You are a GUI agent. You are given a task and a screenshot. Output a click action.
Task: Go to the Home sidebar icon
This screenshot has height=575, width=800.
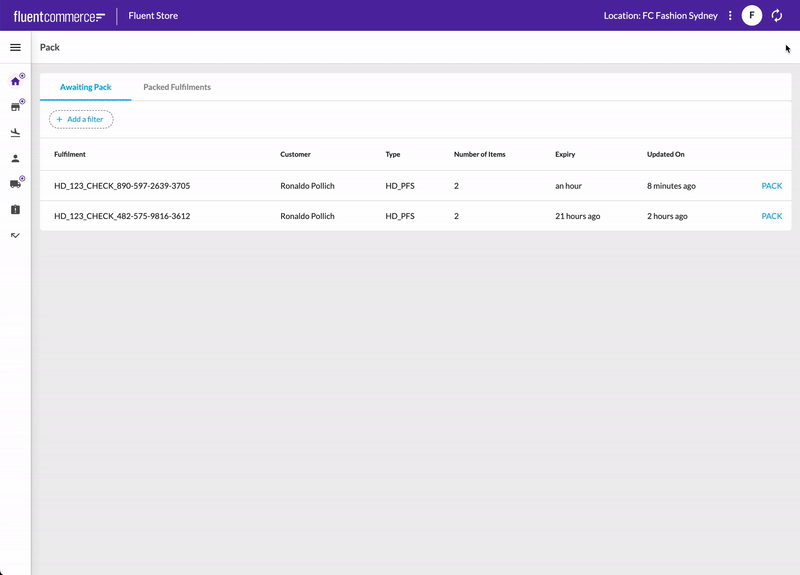point(15,81)
